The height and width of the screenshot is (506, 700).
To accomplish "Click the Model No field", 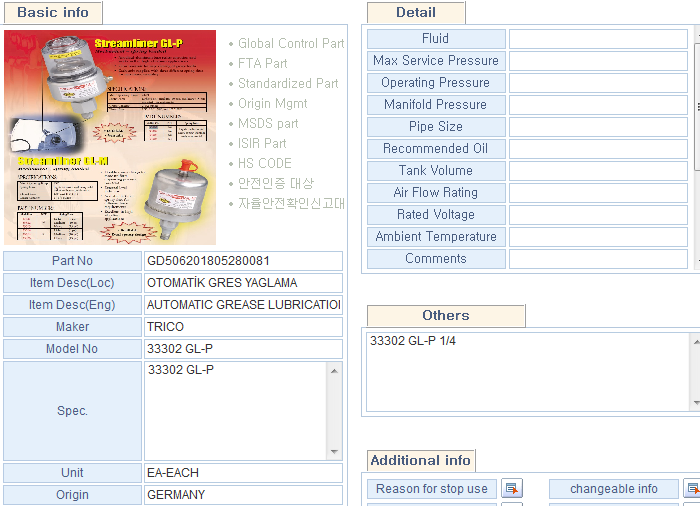I will [x=243, y=349].
